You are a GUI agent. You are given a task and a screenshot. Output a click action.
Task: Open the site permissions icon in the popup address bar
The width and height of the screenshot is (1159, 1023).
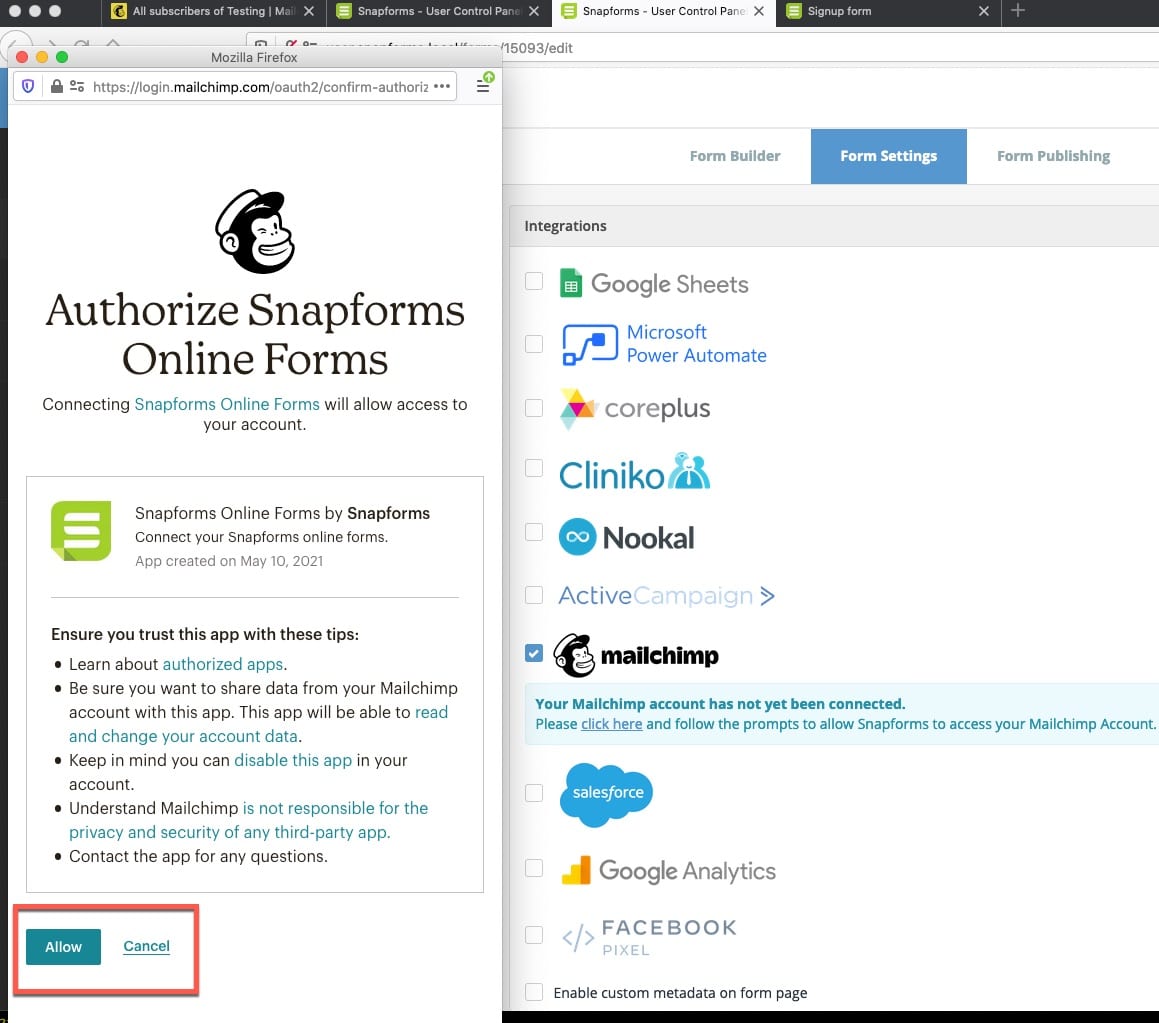click(77, 86)
